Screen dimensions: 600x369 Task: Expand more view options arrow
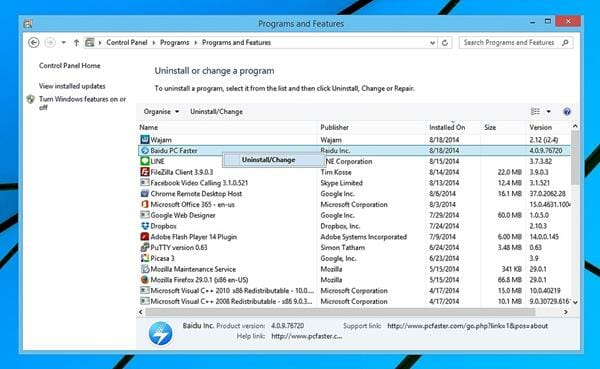coord(549,111)
